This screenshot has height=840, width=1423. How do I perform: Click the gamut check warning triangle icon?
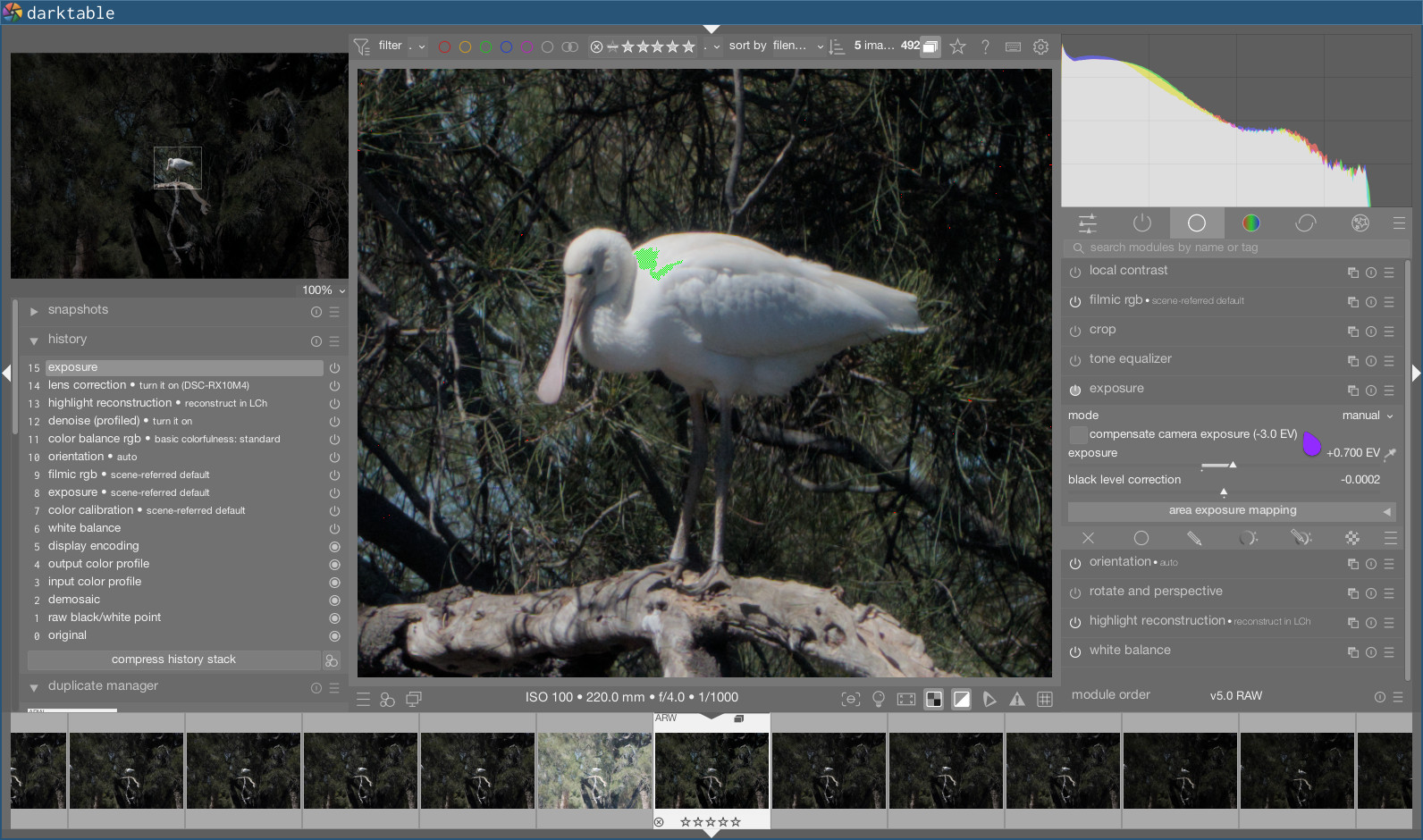coord(1017,700)
